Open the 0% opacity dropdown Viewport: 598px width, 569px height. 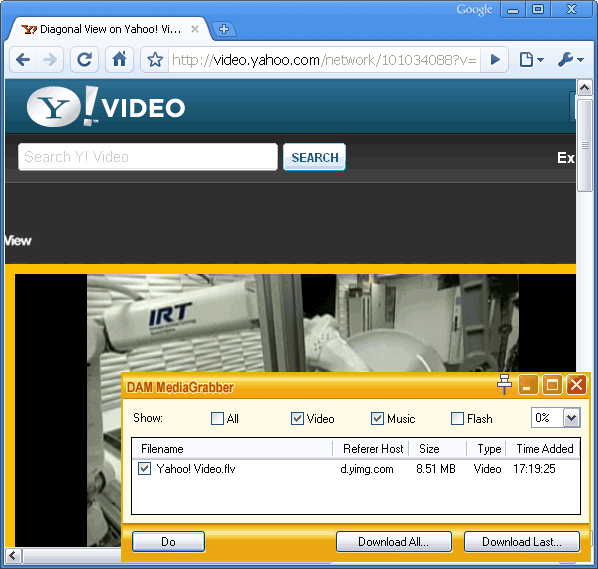click(x=571, y=418)
